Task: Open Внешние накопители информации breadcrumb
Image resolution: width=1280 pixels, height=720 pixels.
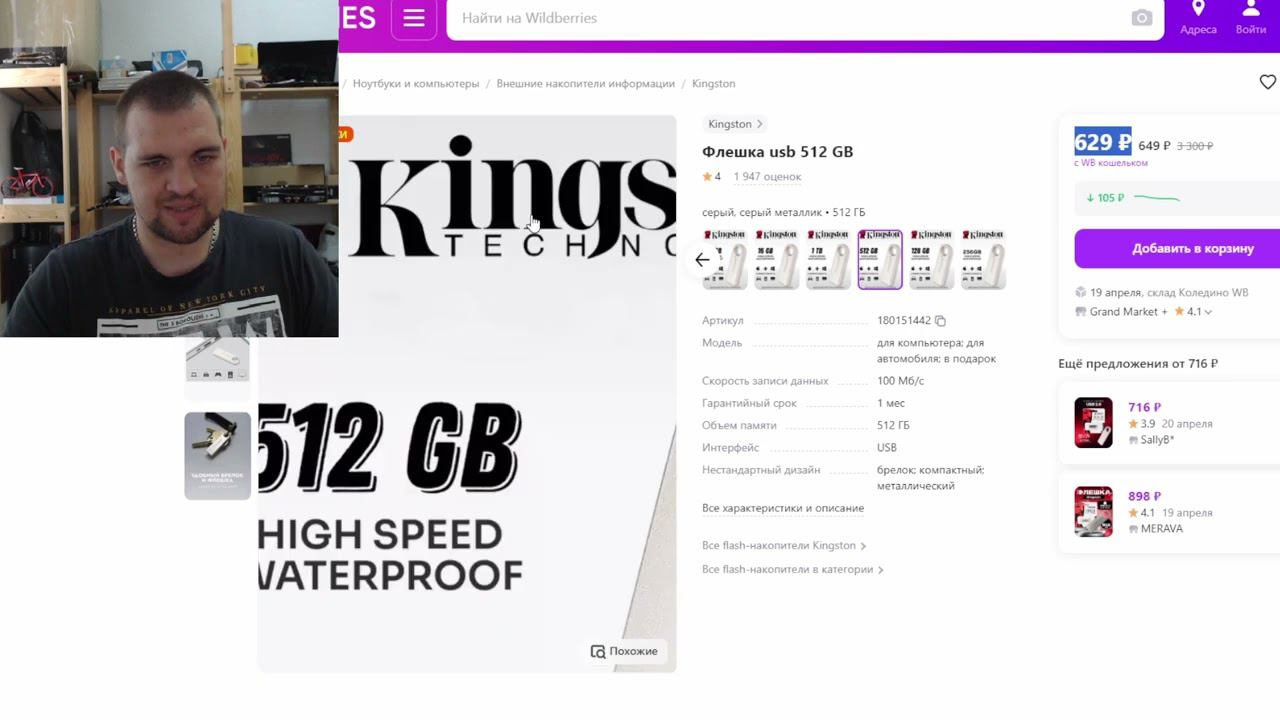Action: tap(586, 84)
